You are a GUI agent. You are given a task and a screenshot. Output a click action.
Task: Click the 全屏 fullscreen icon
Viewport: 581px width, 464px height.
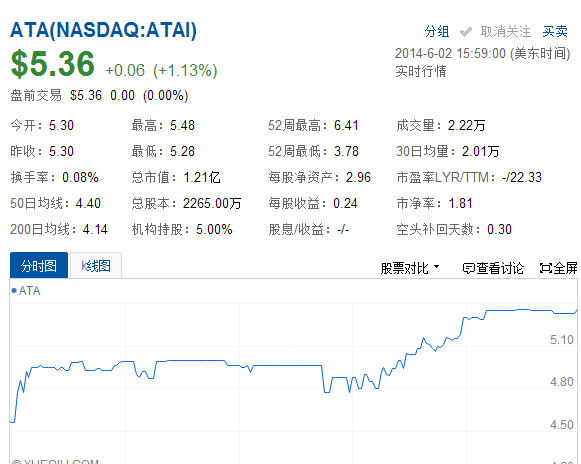(546, 268)
